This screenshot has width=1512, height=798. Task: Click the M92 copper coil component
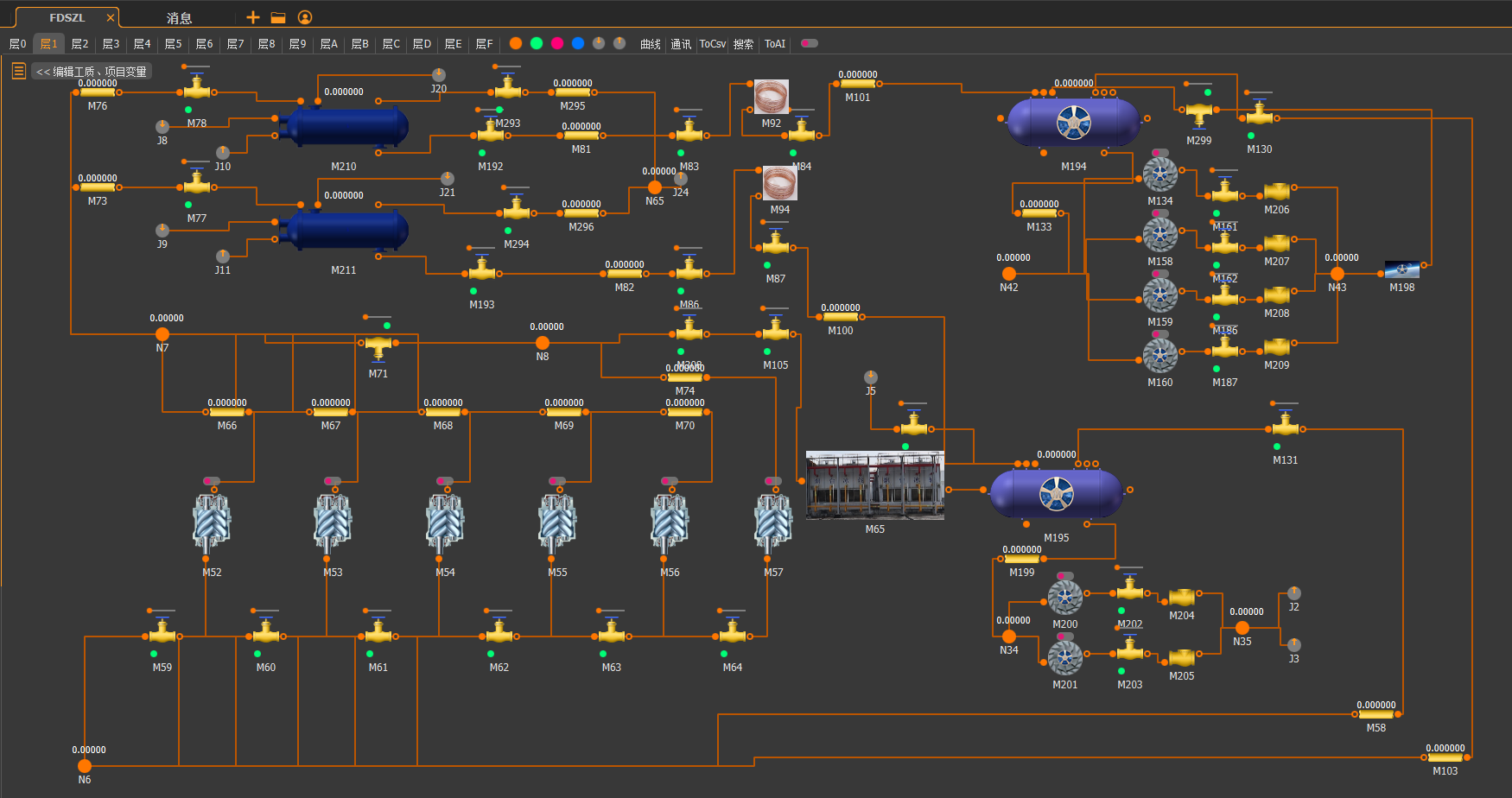772,97
